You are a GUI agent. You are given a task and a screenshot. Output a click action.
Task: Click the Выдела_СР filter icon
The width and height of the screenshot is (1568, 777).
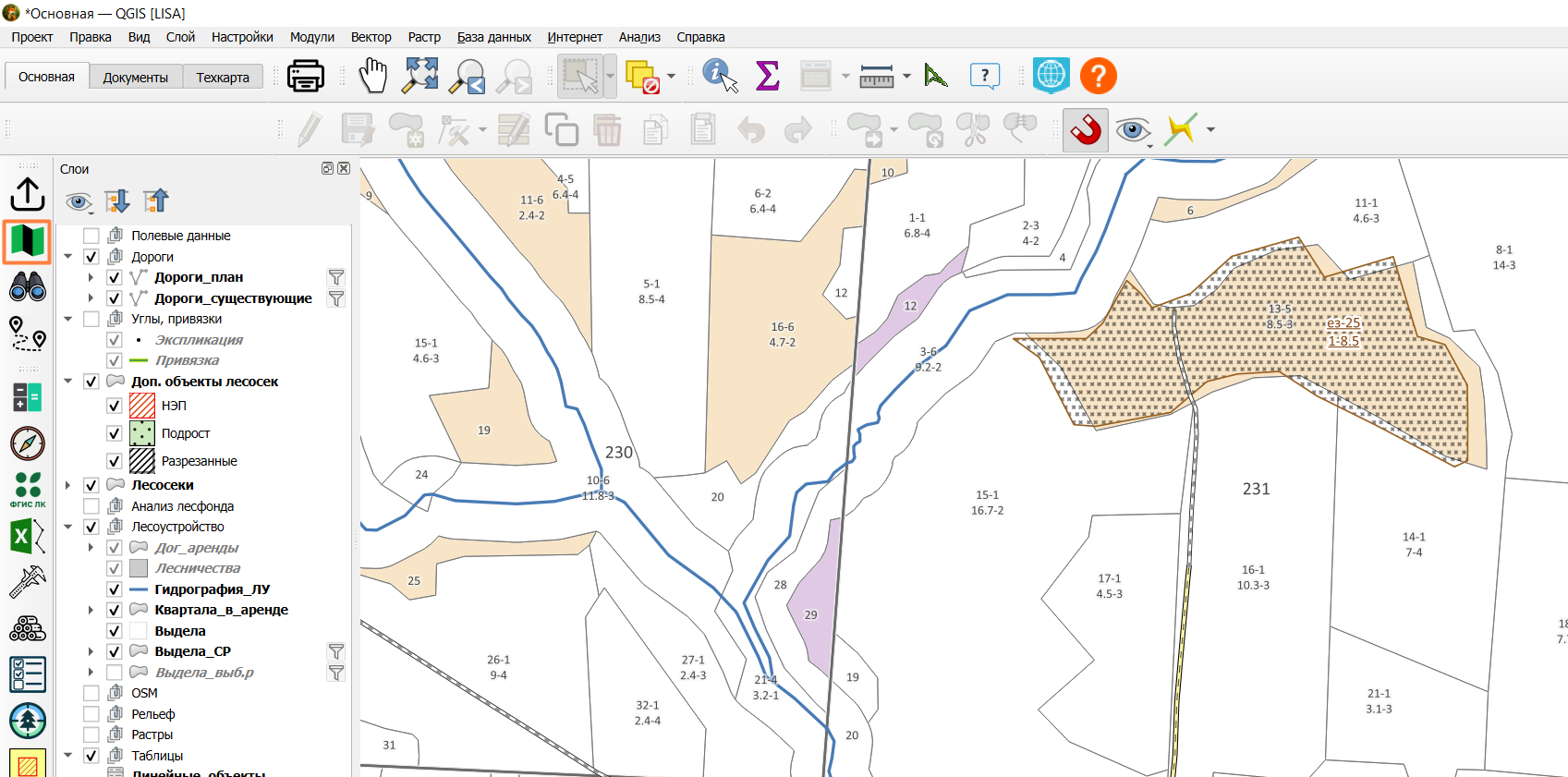[336, 651]
